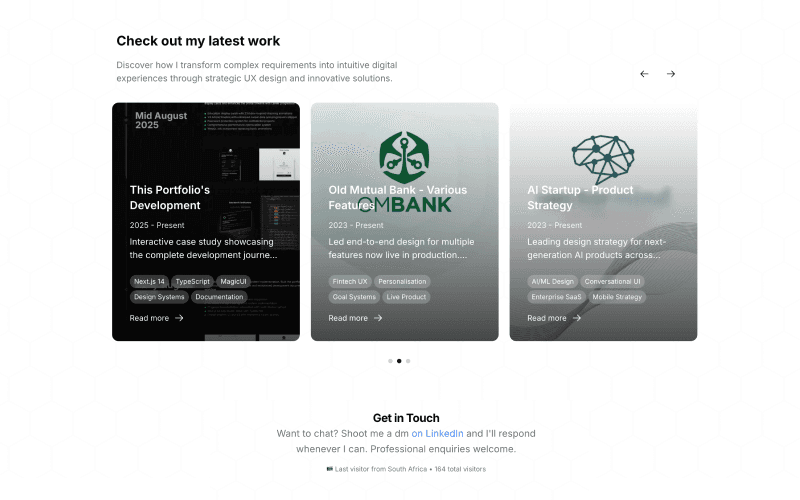Click the AI brain network logo
800x500 pixels.
[x=603, y=159]
